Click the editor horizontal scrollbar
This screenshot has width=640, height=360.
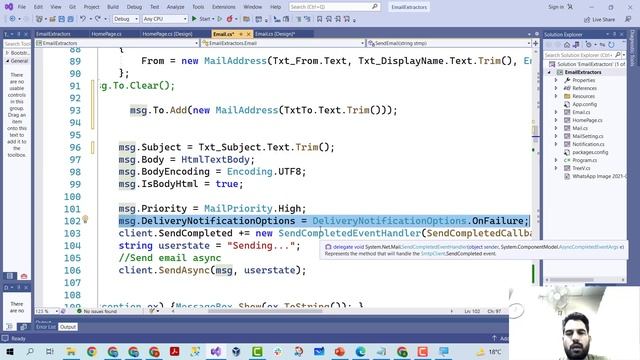point(265,311)
